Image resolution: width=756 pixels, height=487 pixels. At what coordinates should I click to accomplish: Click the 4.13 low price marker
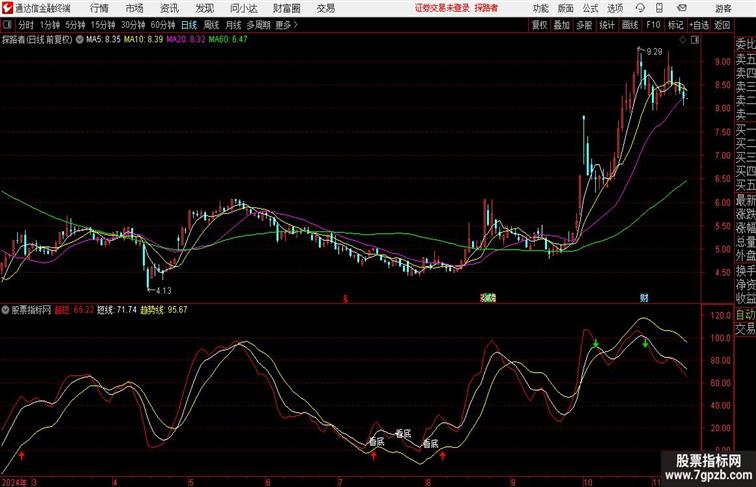pyautogui.click(x=163, y=290)
